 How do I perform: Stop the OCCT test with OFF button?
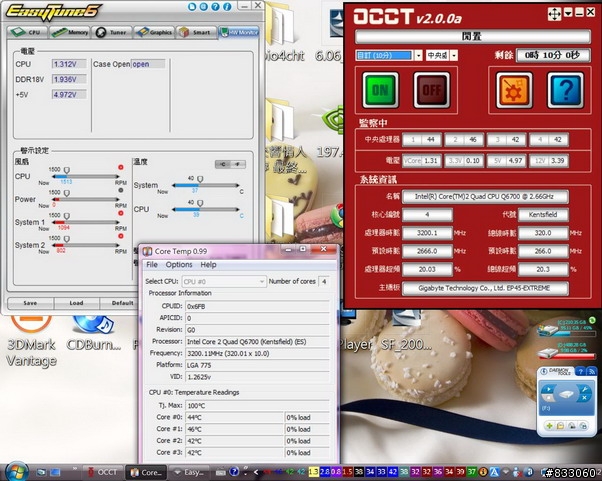pos(432,90)
